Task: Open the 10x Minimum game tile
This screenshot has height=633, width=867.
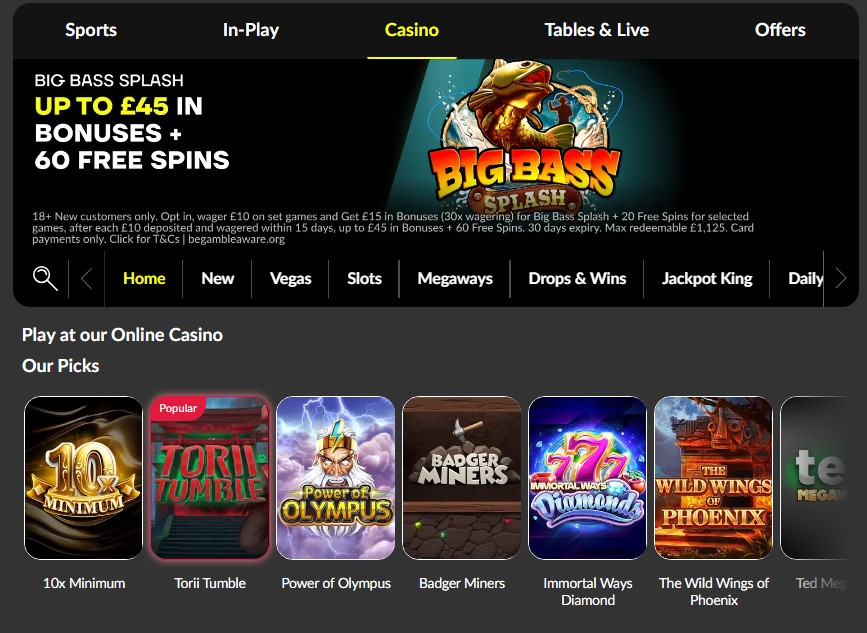Action: (83, 478)
